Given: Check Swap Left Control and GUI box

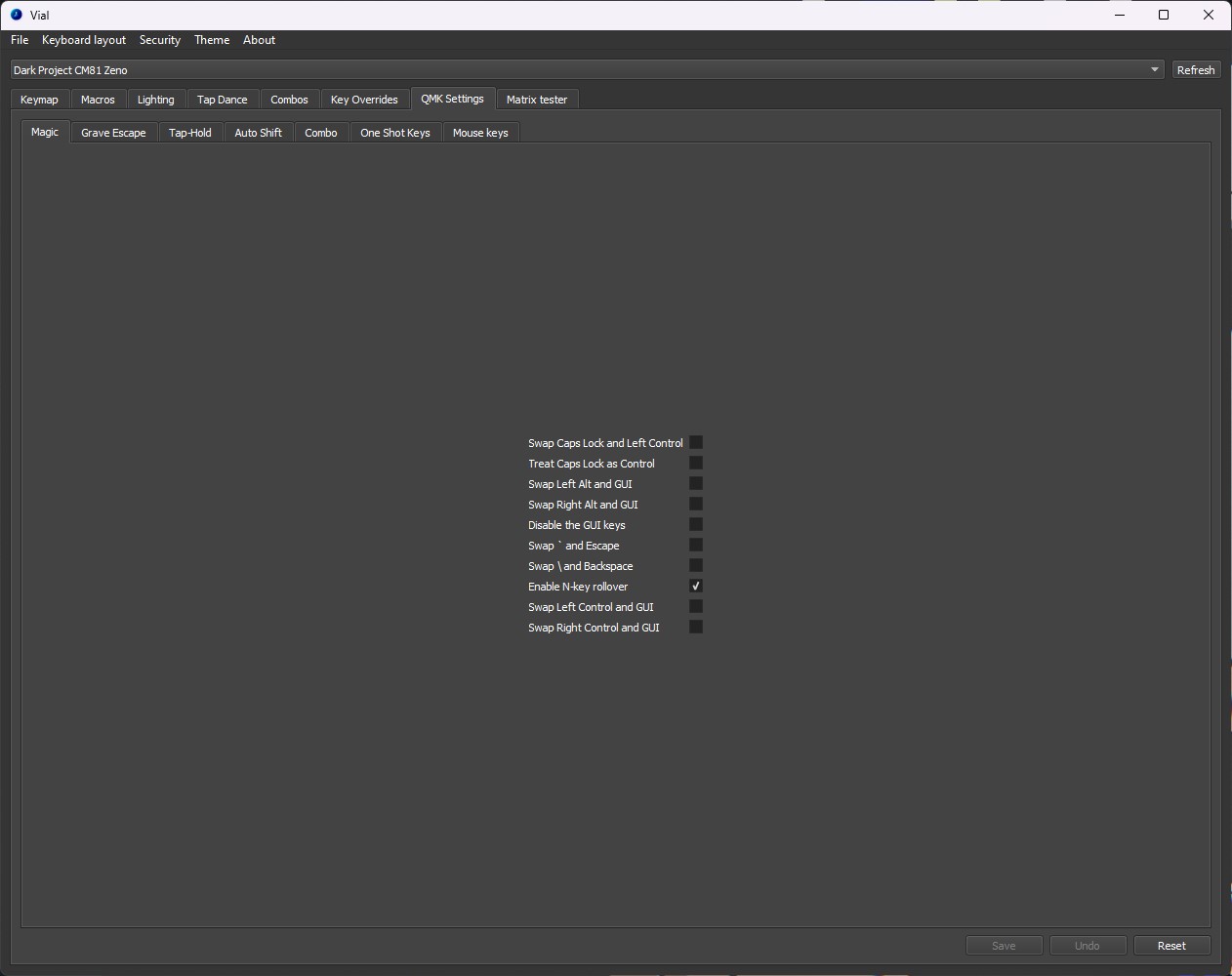Looking at the screenshot, I should (x=696, y=607).
